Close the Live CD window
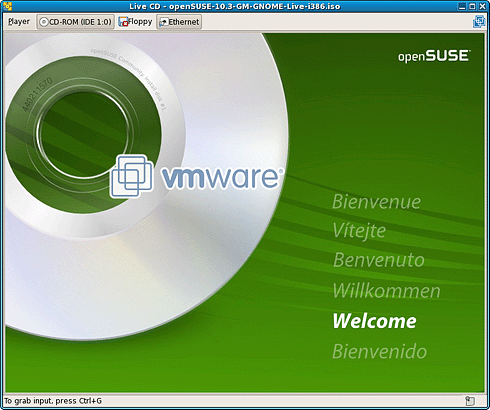The width and height of the screenshot is (490, 410). click(x=482, y=6)
